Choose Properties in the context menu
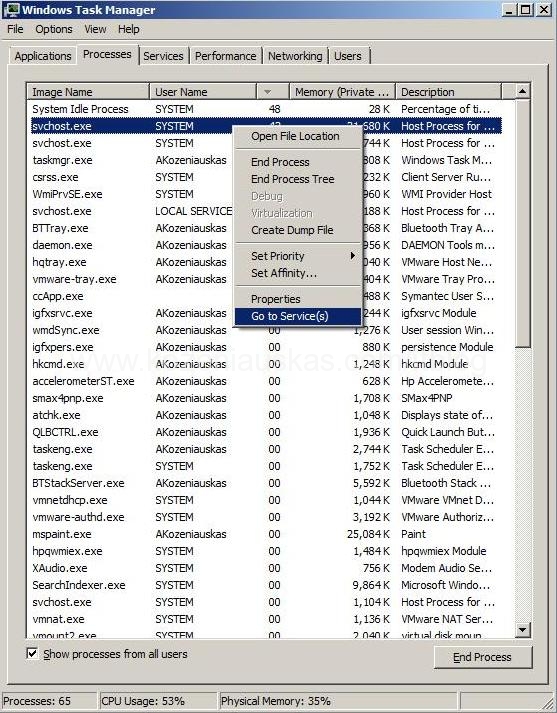This screenshot has width=557, height=713. [x=298, y=299]
